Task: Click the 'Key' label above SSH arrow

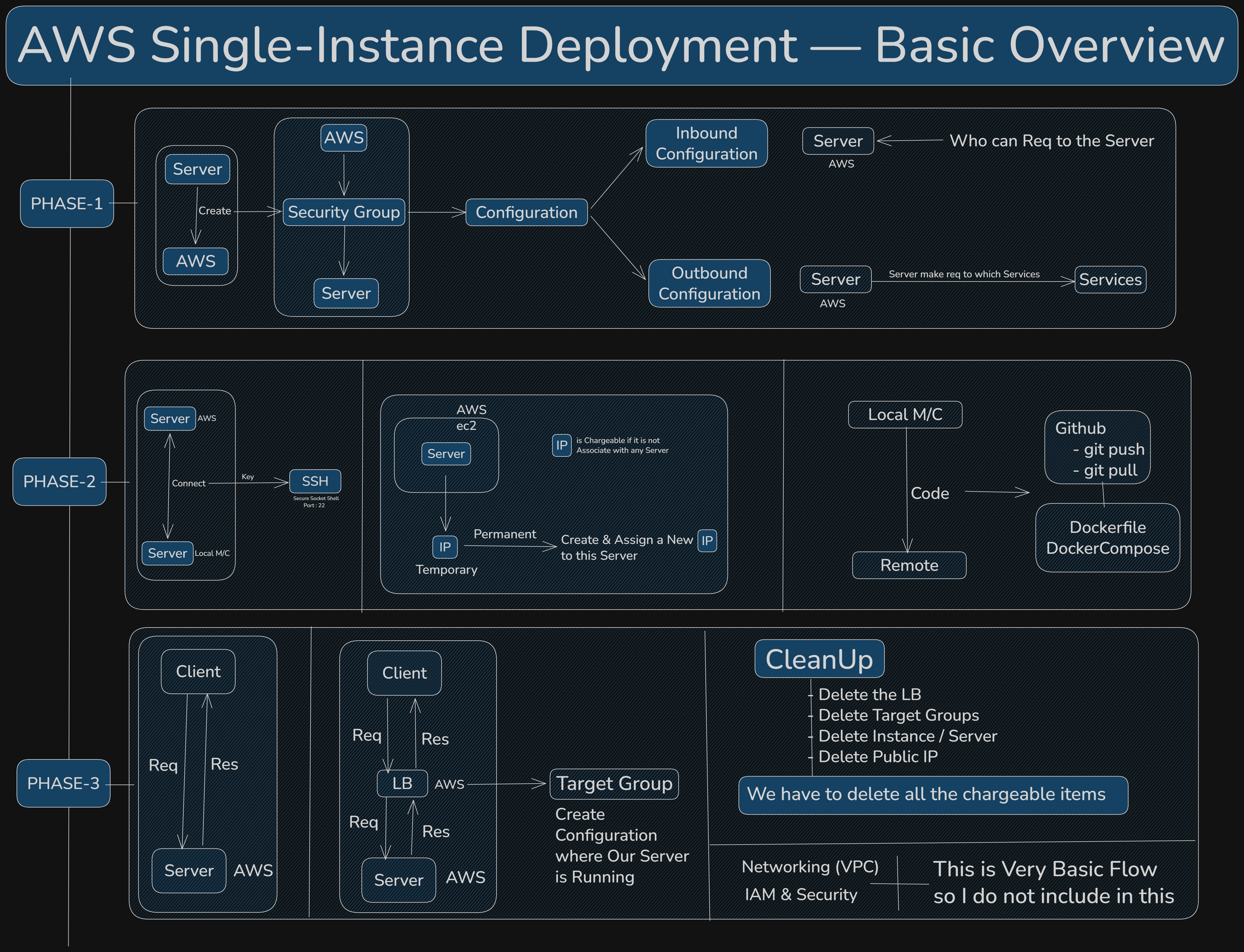Action: click(x=248, y=476)
